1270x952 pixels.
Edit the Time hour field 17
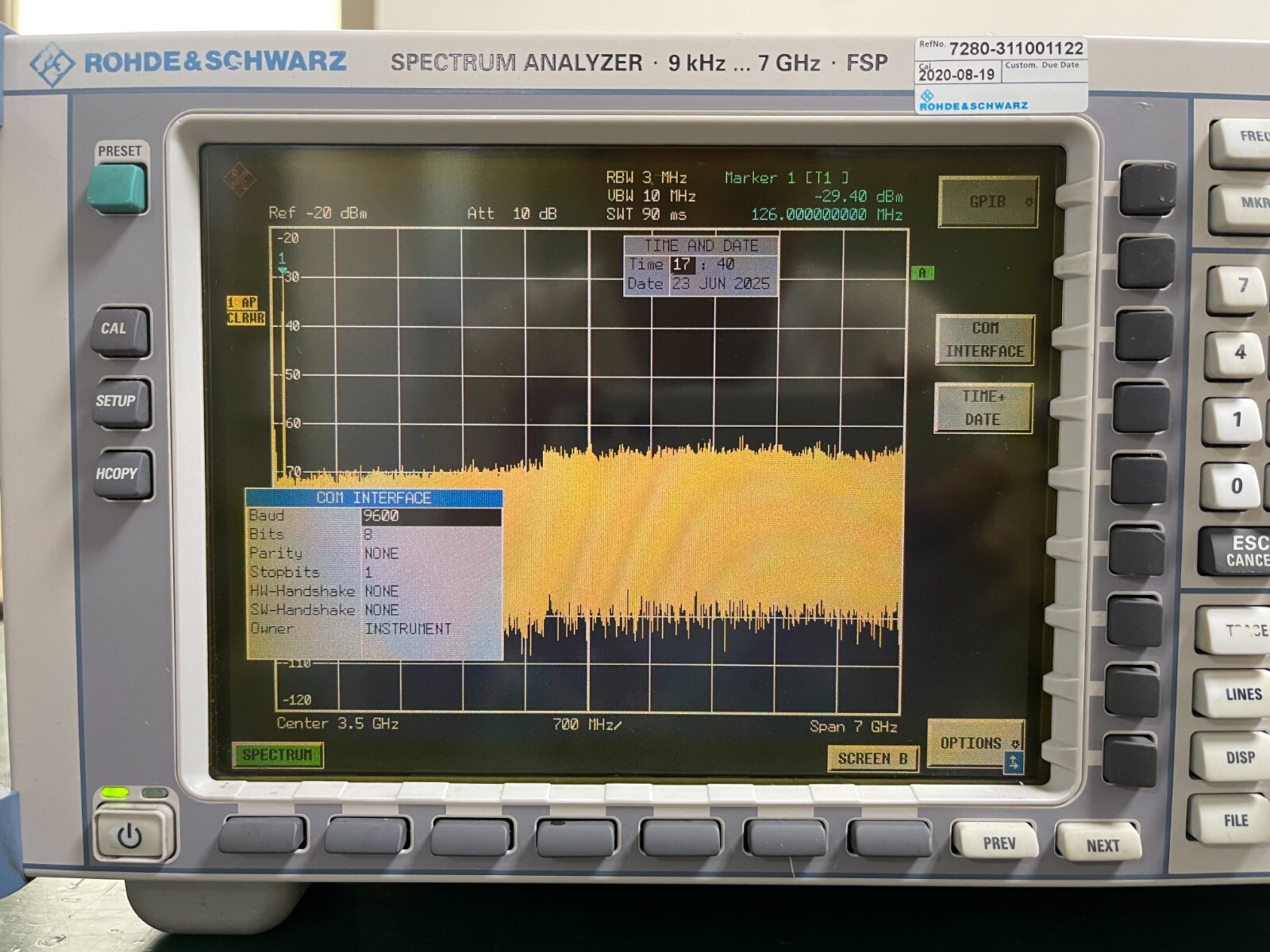pyautogui.click(x=683, y=265)
